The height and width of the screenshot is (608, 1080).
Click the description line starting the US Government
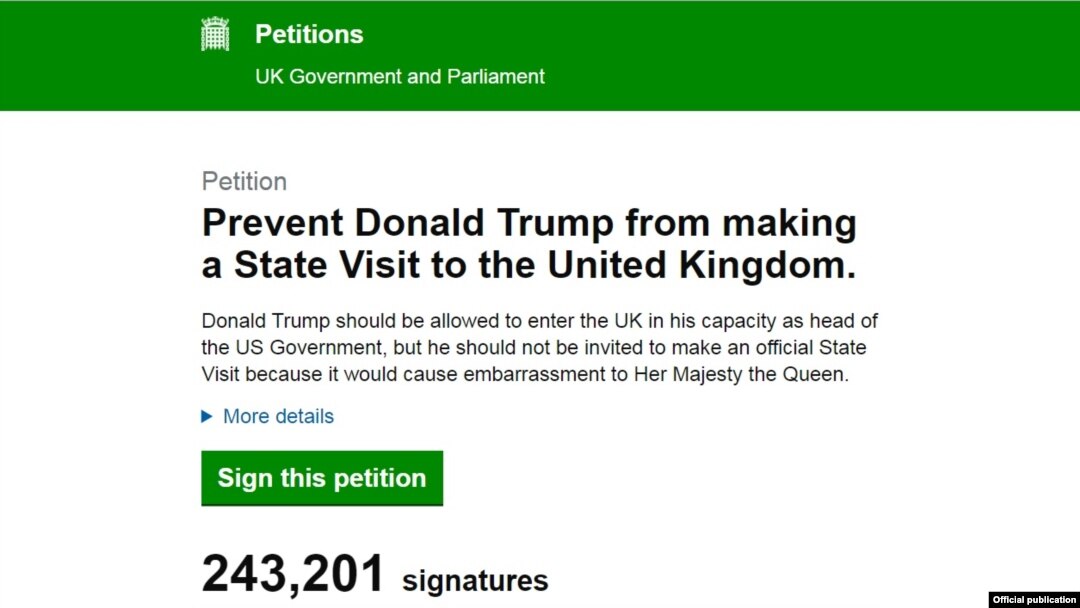coord(534,347)
